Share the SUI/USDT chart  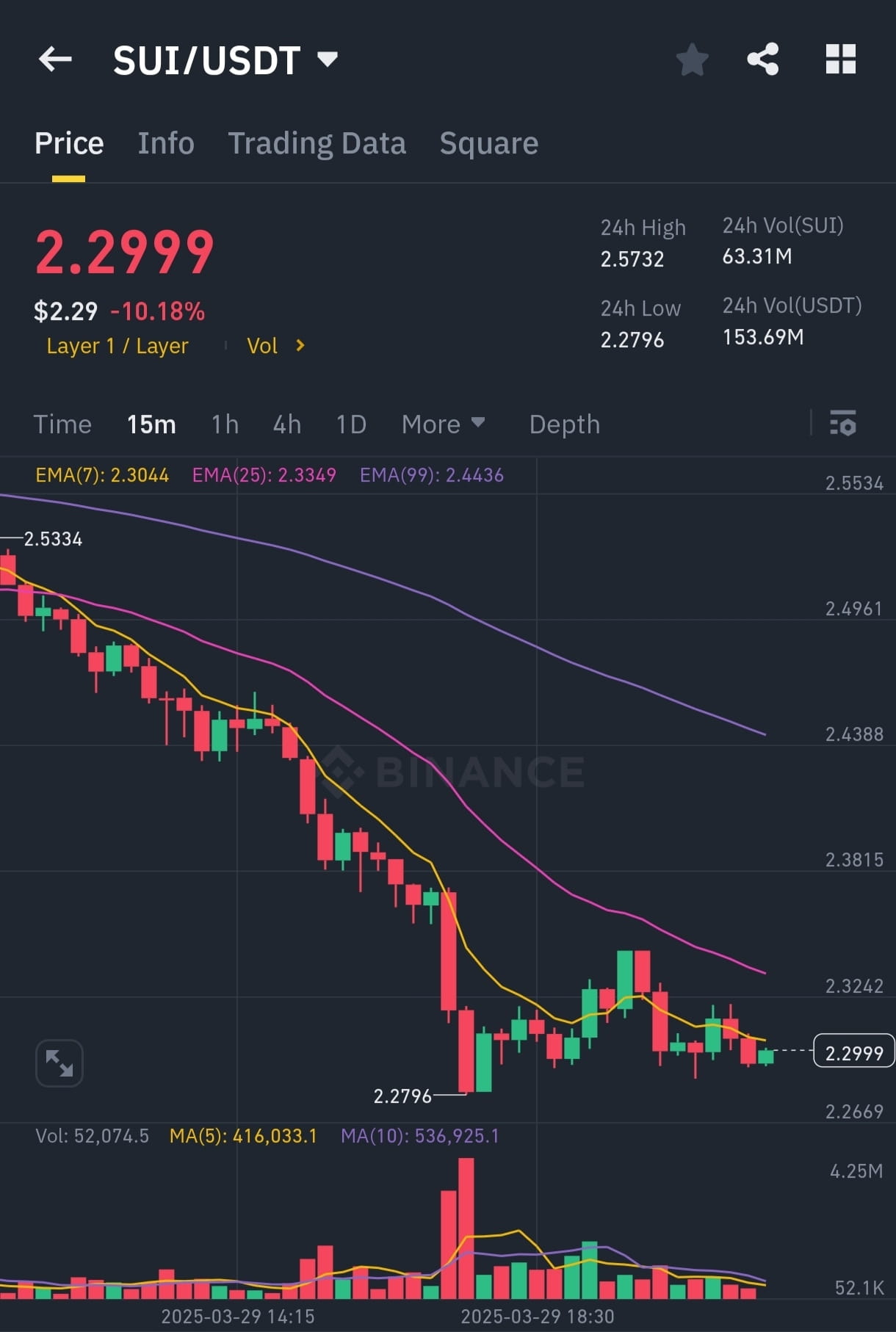click(764, 60)
